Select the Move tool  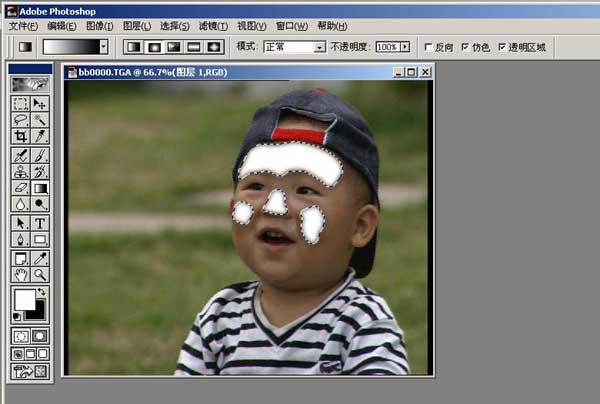pyautogui.click(x=40, y=104)
